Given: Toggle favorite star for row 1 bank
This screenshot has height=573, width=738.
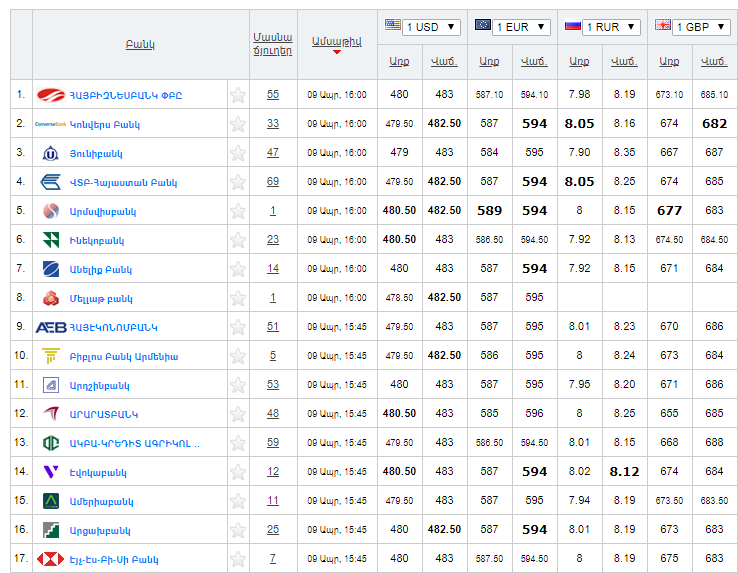Looking at the screenshot, I should (x=238, y=95).
